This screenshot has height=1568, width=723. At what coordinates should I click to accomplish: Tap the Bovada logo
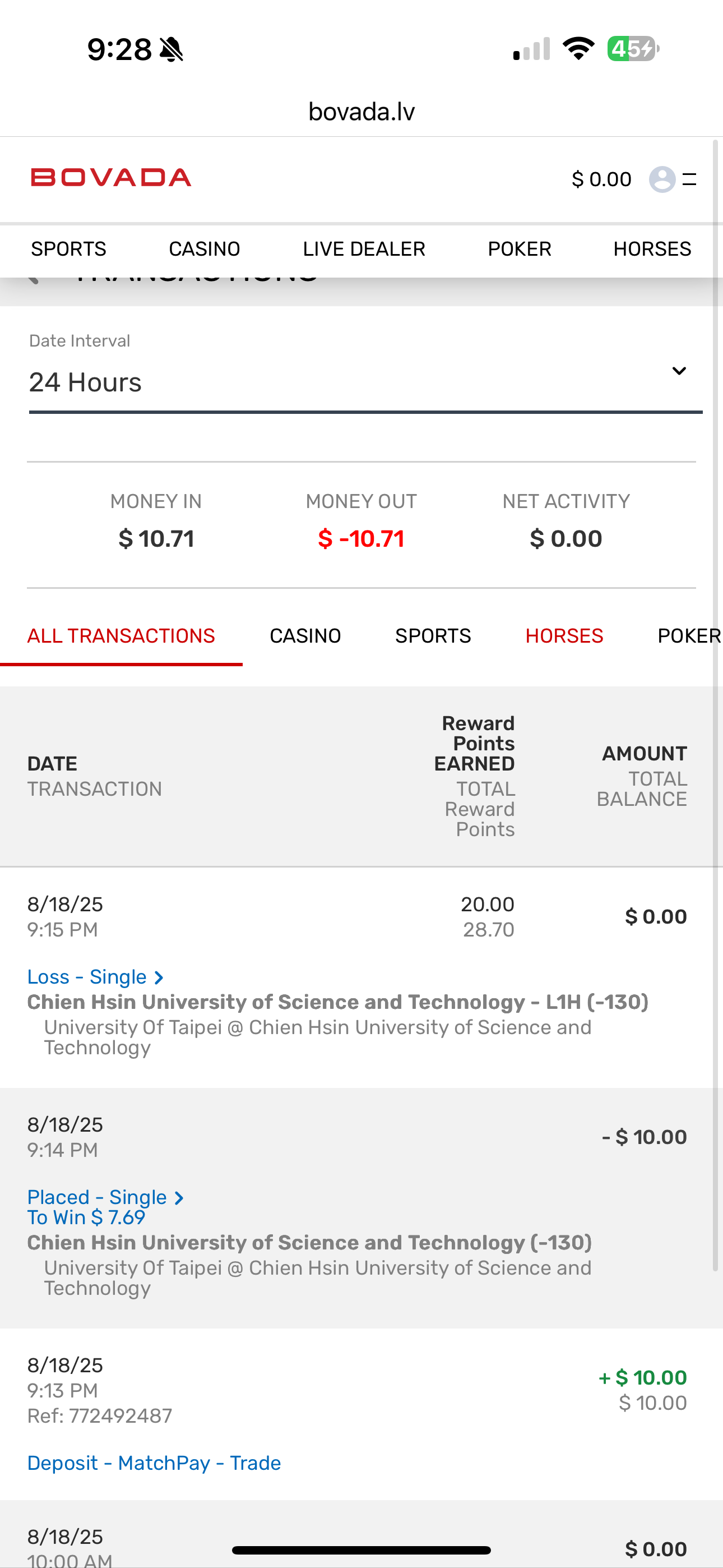tap(111, 178)
